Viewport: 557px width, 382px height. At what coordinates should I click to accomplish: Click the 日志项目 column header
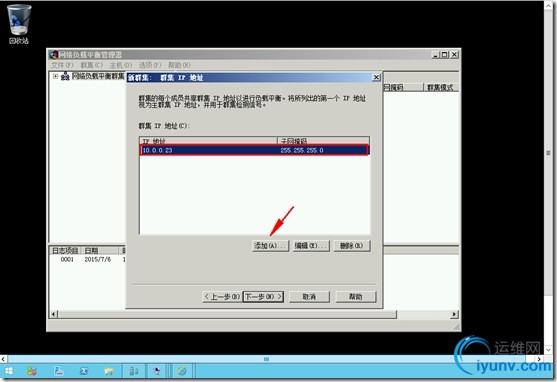pyautogui.click(x=65, y=251)
